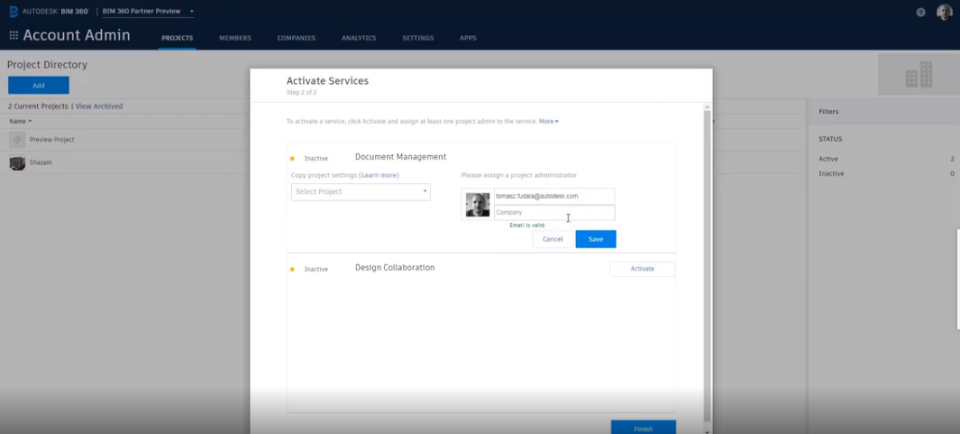
Task: Save the project administrator assignment
Action: 596,239
